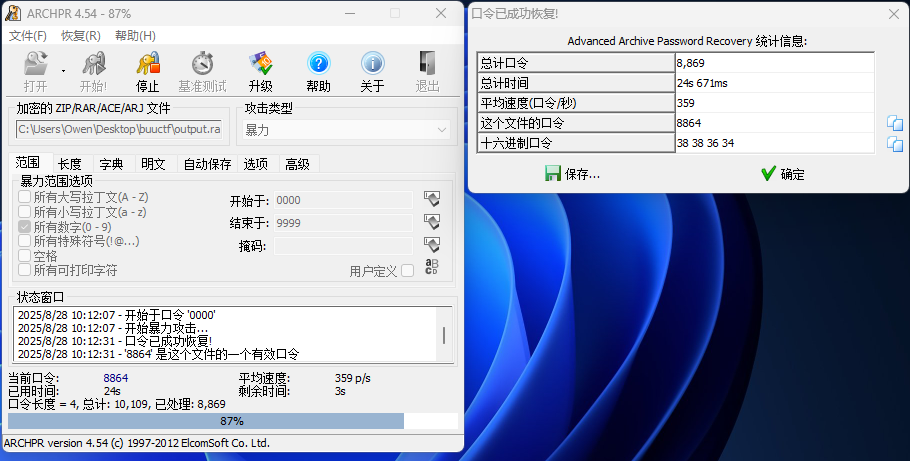The image size is (910, 461).
Task: Click the icon beside the 掩码 field
Action: 432,244
